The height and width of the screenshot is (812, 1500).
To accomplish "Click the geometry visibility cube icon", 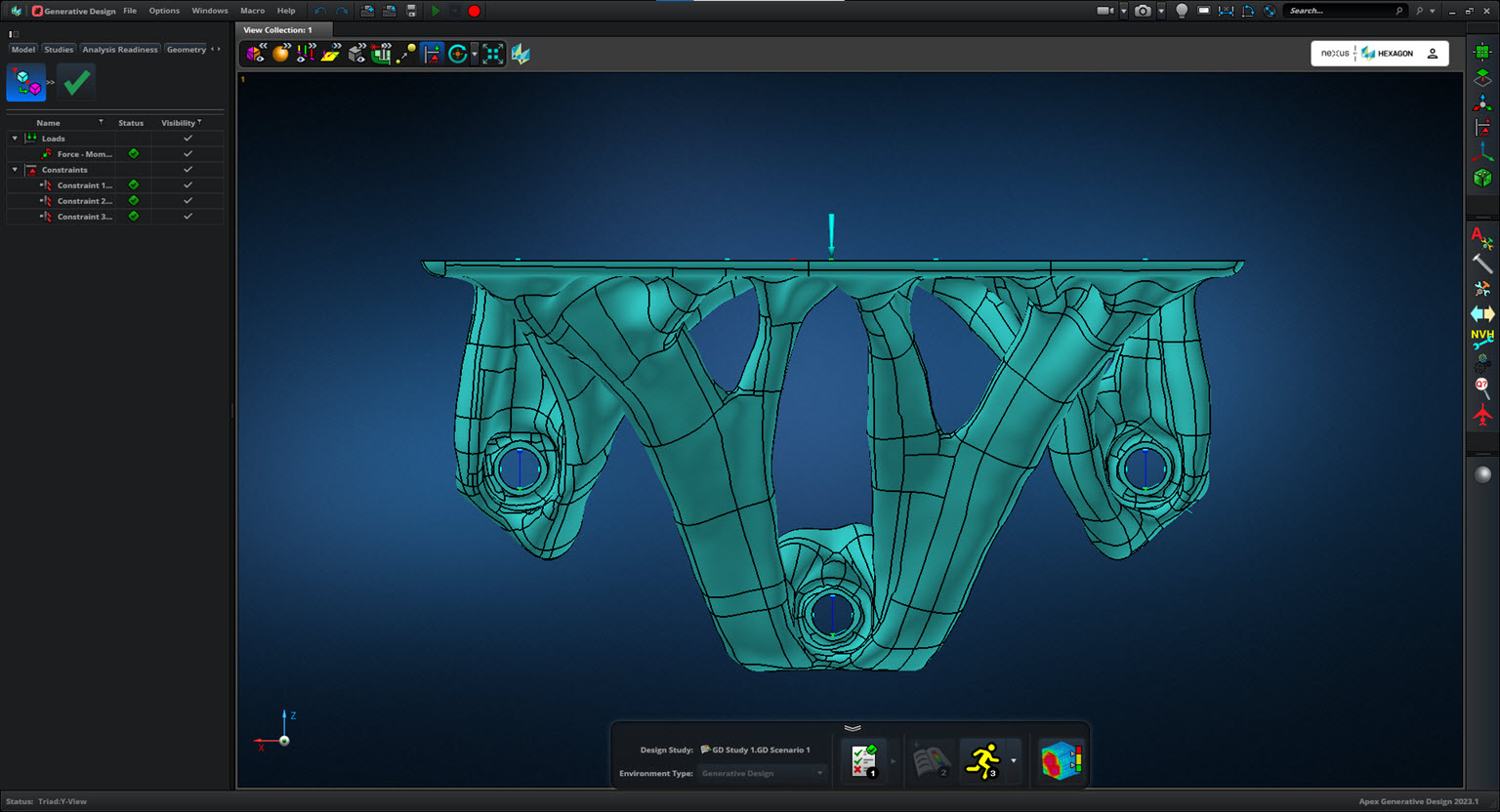I will 256,54.
